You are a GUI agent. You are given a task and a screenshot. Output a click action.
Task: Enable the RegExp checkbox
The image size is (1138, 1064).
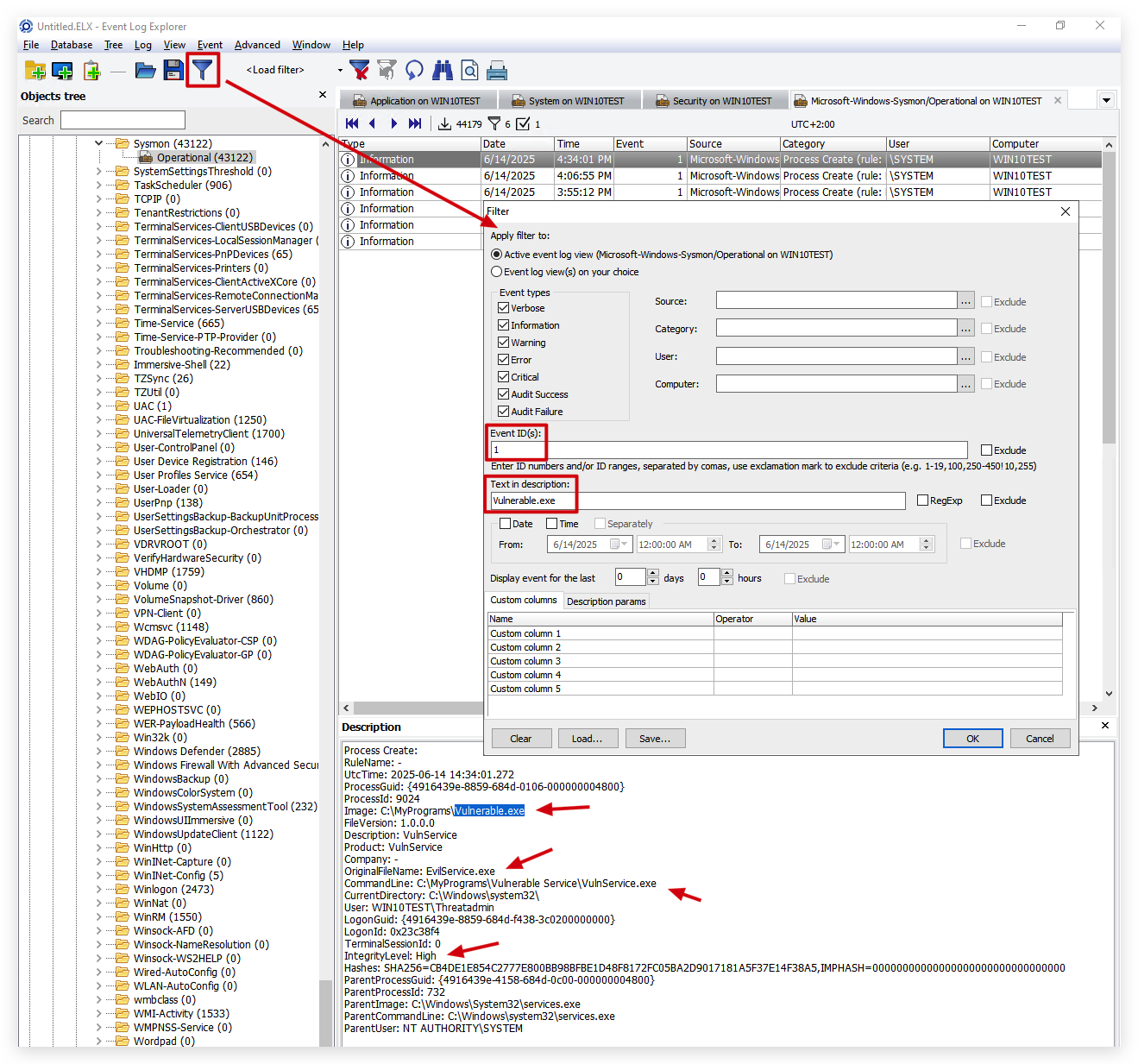point(922,501)
